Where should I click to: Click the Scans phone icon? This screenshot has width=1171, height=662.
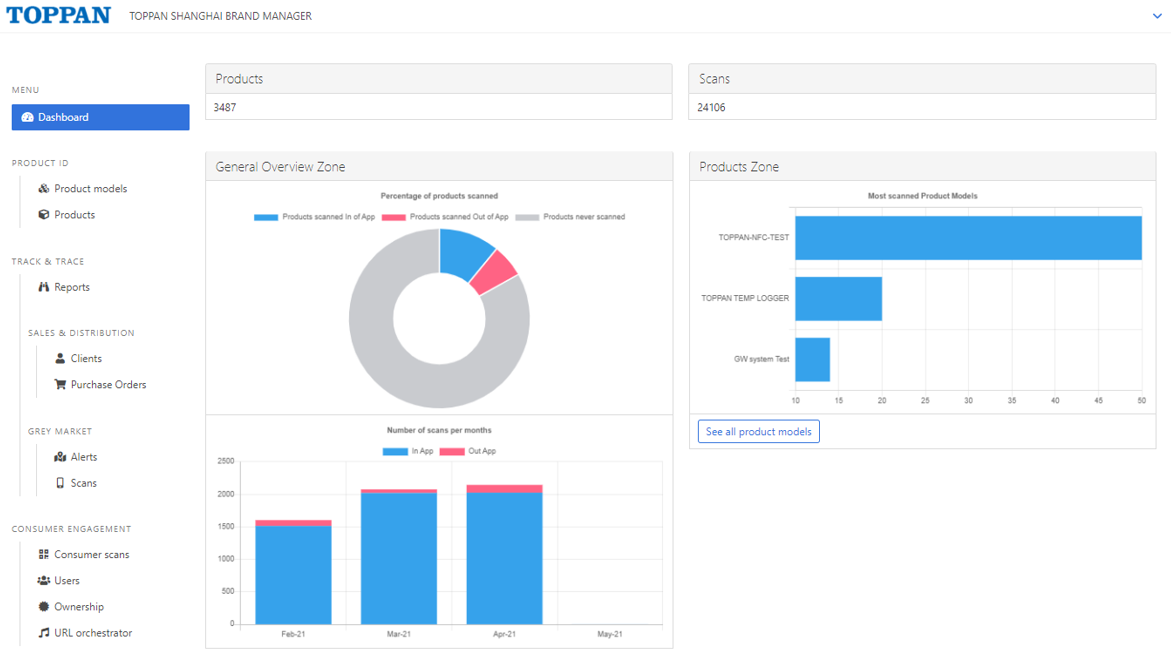pyautogui.click(x=60, y=483)
